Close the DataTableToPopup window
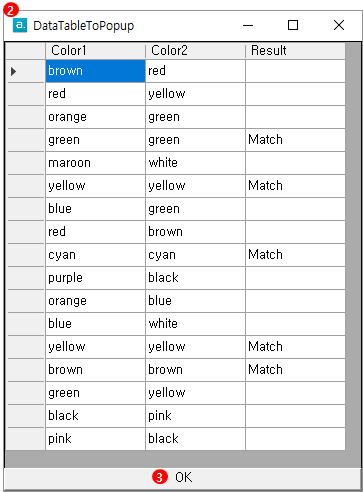The width and height of the screenshot is (363, 492). 339,25
